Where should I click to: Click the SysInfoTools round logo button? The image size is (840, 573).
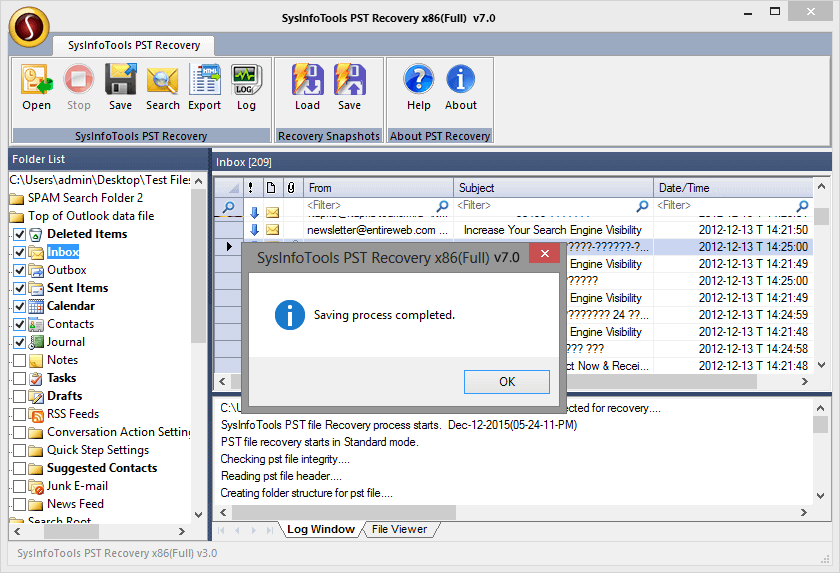[29, 27]
